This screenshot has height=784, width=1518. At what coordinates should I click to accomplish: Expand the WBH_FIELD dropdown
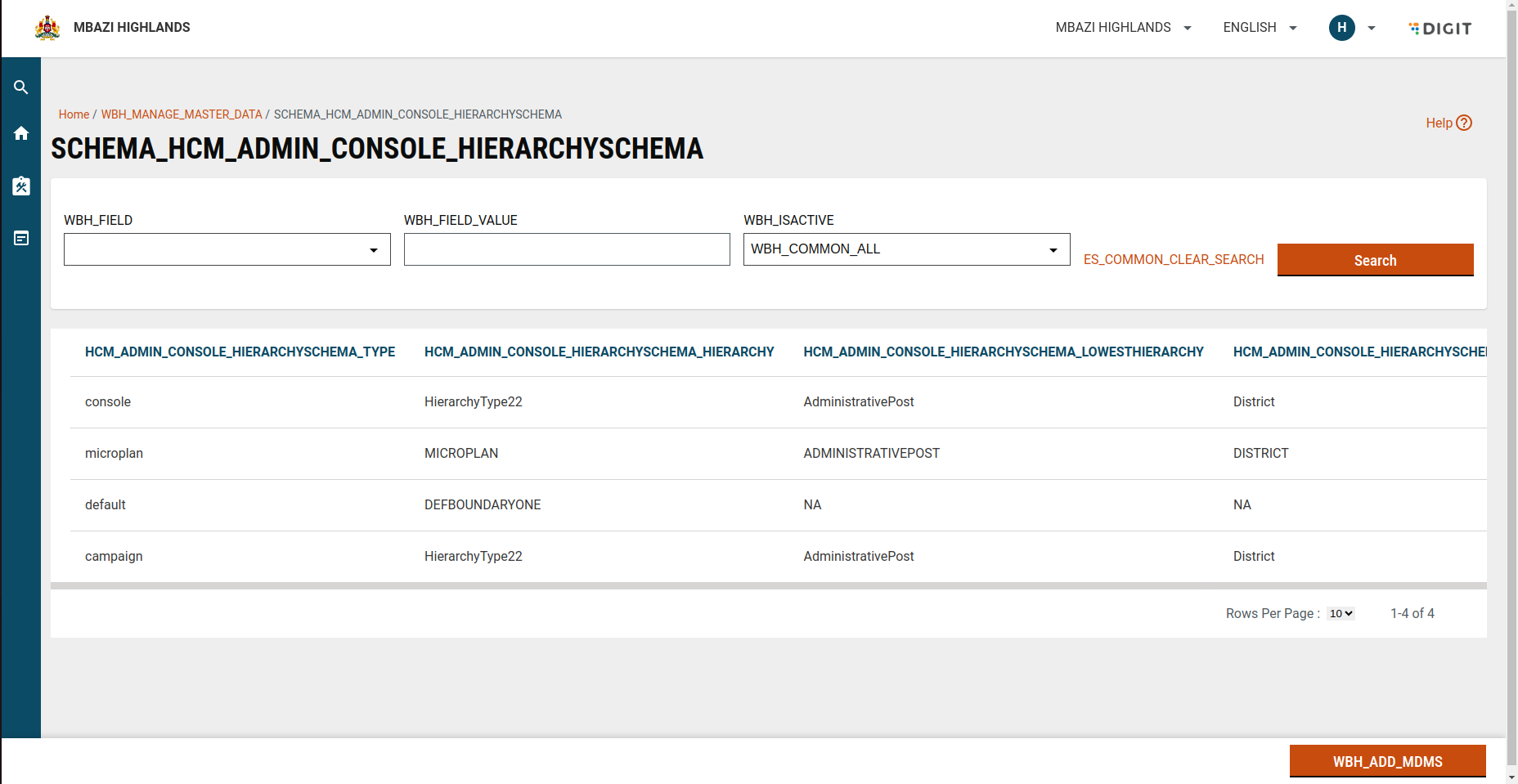pos(227,249)
